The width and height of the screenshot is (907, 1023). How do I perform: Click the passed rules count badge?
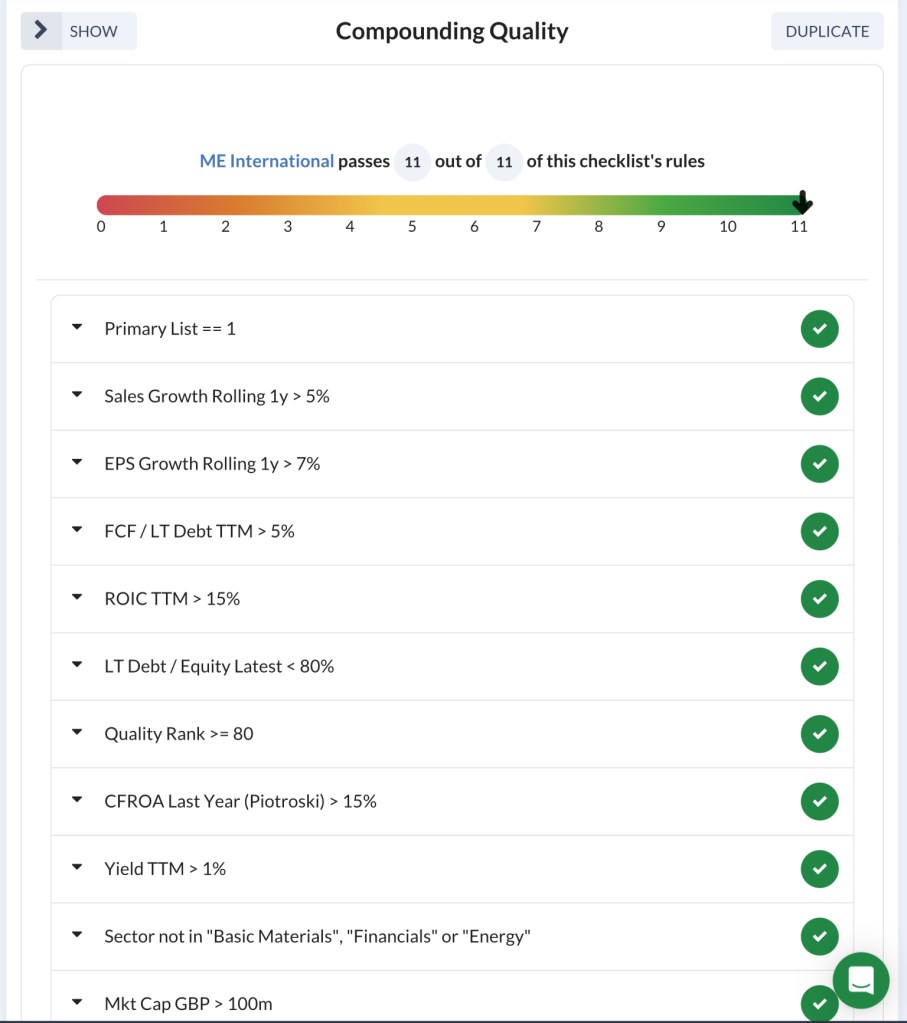412,162
